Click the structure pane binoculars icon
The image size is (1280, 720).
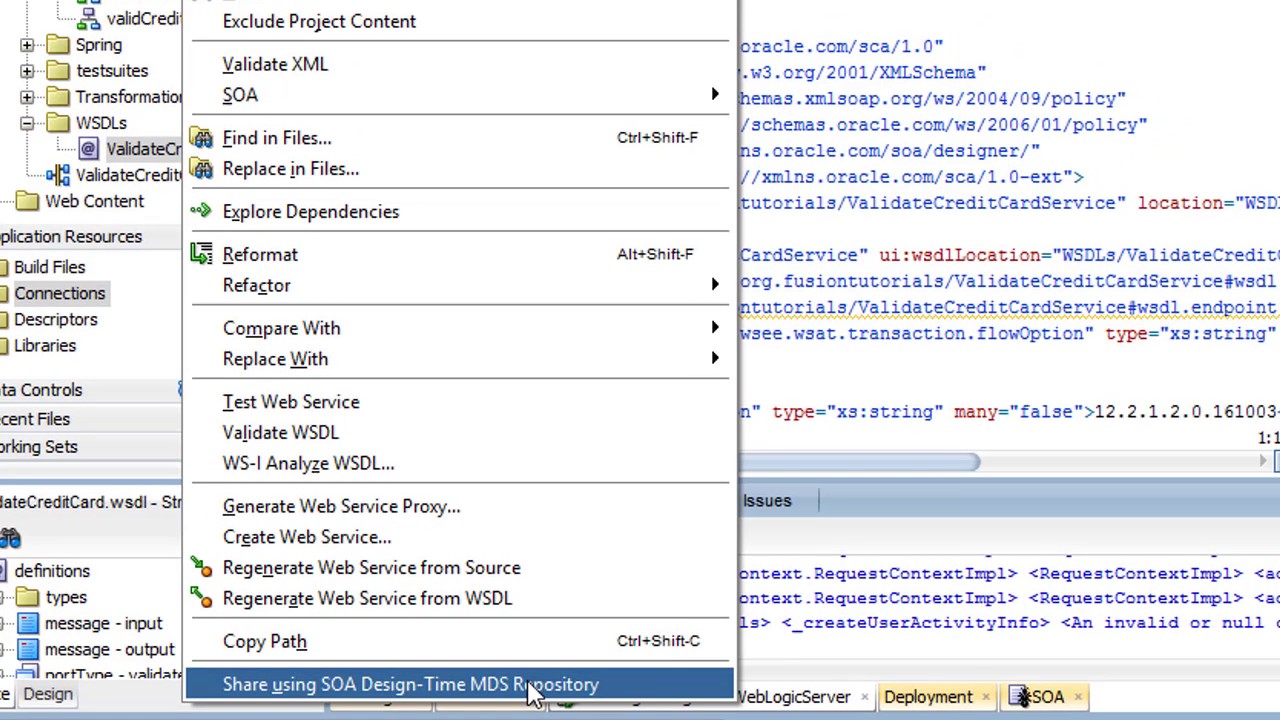10,539
